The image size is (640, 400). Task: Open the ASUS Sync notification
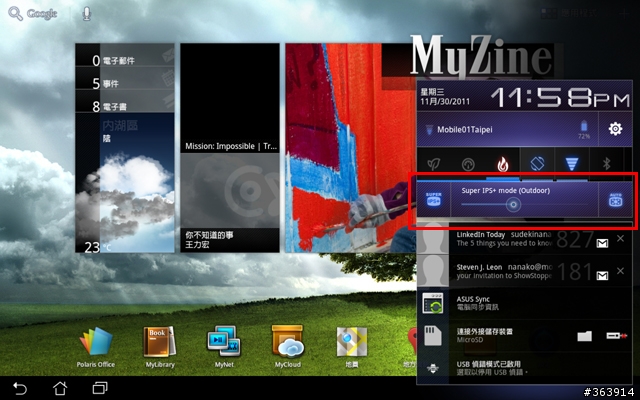point(524,303)
